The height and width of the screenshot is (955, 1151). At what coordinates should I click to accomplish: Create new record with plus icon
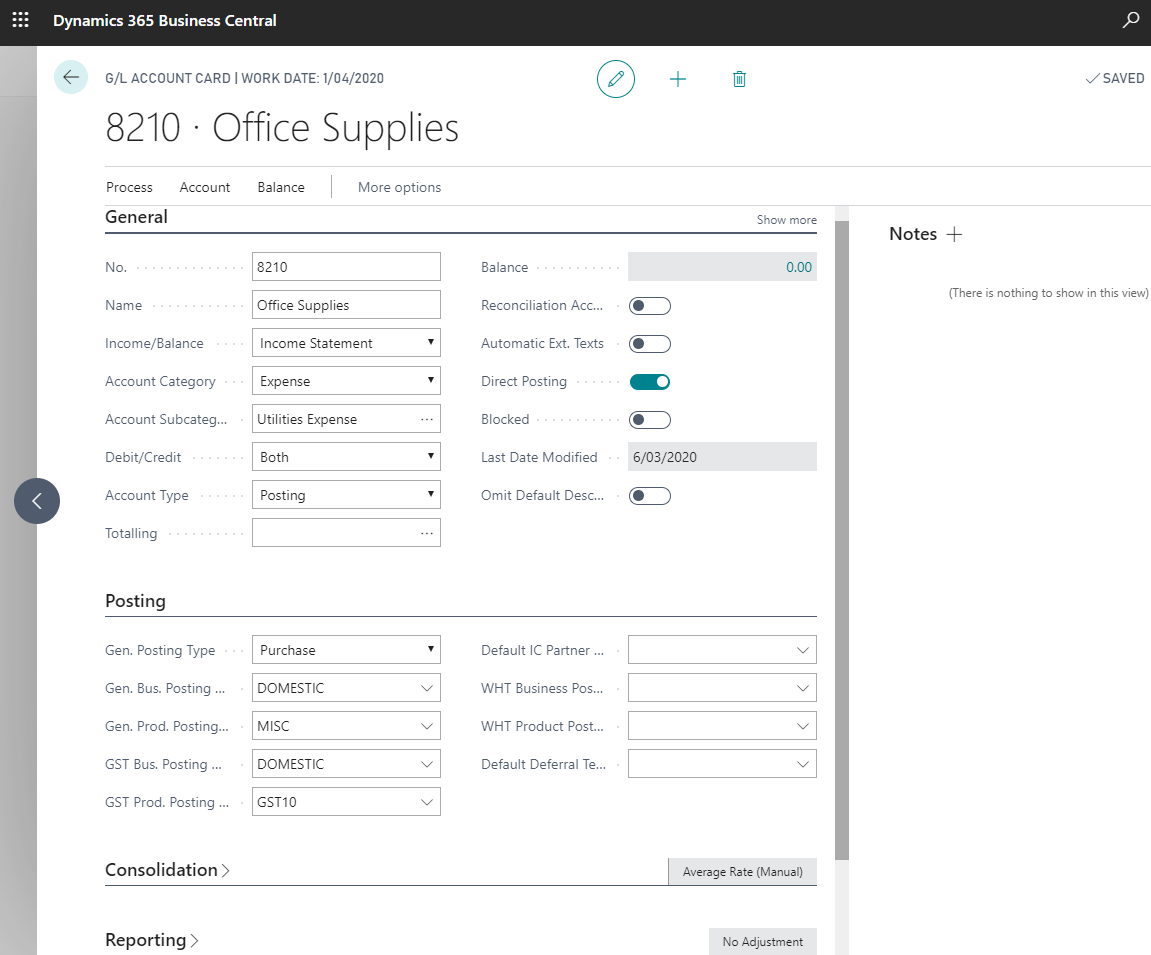point(678,79)
